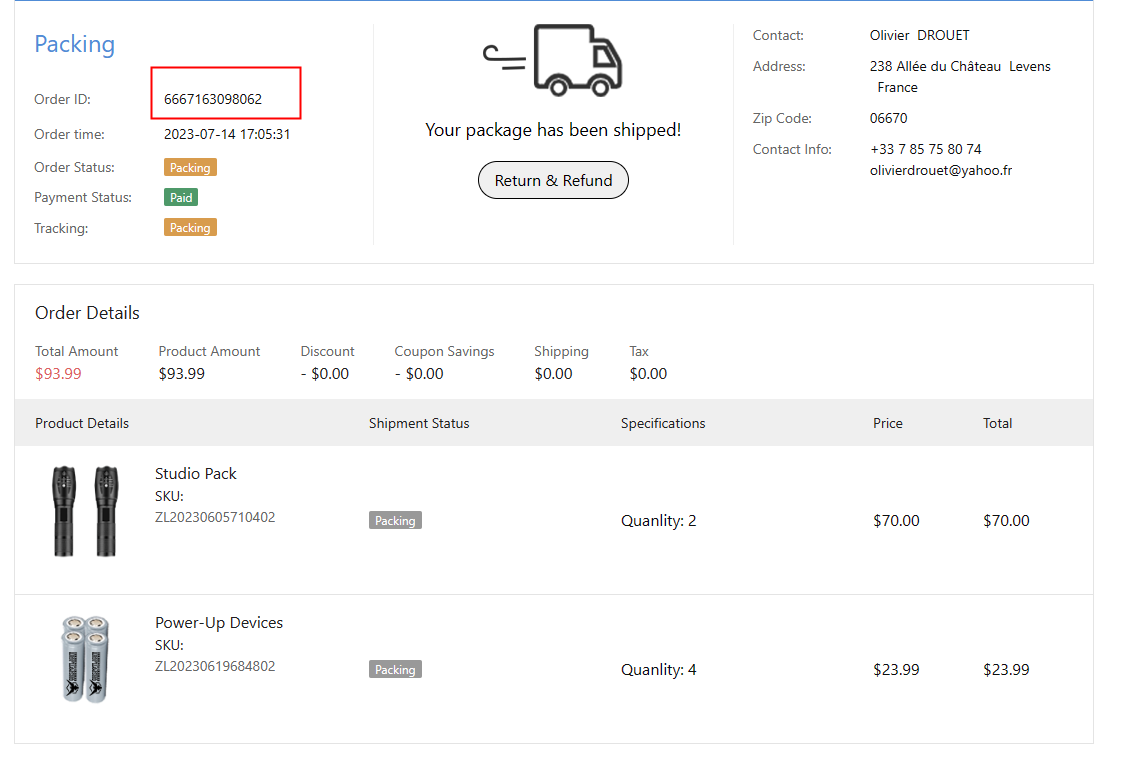
Task: Click the Packing page heading
Action: coord(75,44)
